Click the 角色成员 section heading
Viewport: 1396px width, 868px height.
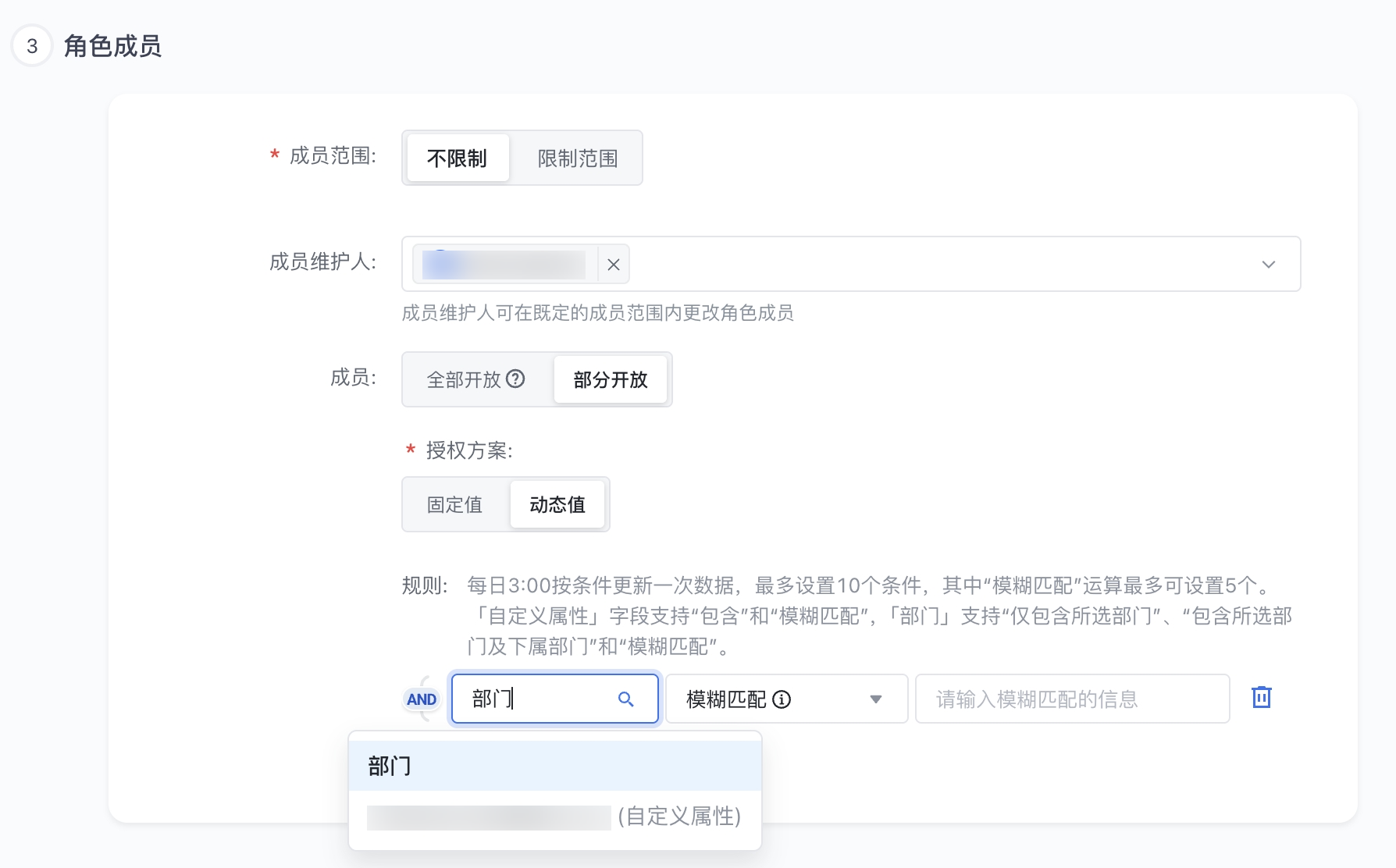pos(112,46)
